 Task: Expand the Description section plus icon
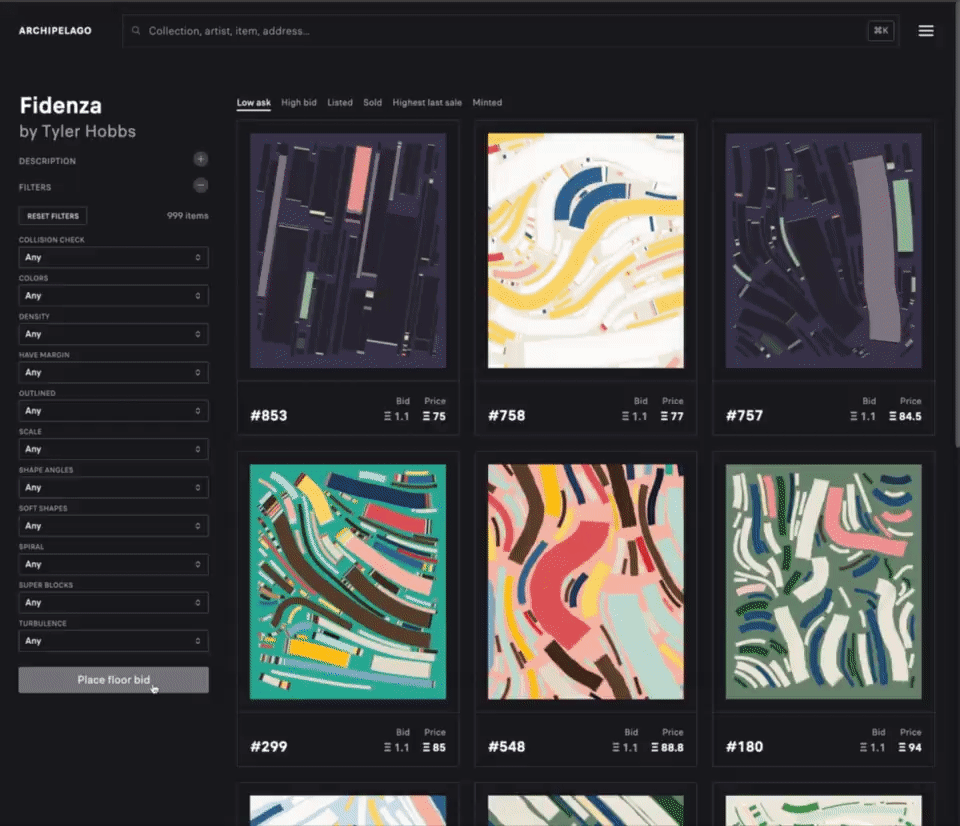click(200, 159)
